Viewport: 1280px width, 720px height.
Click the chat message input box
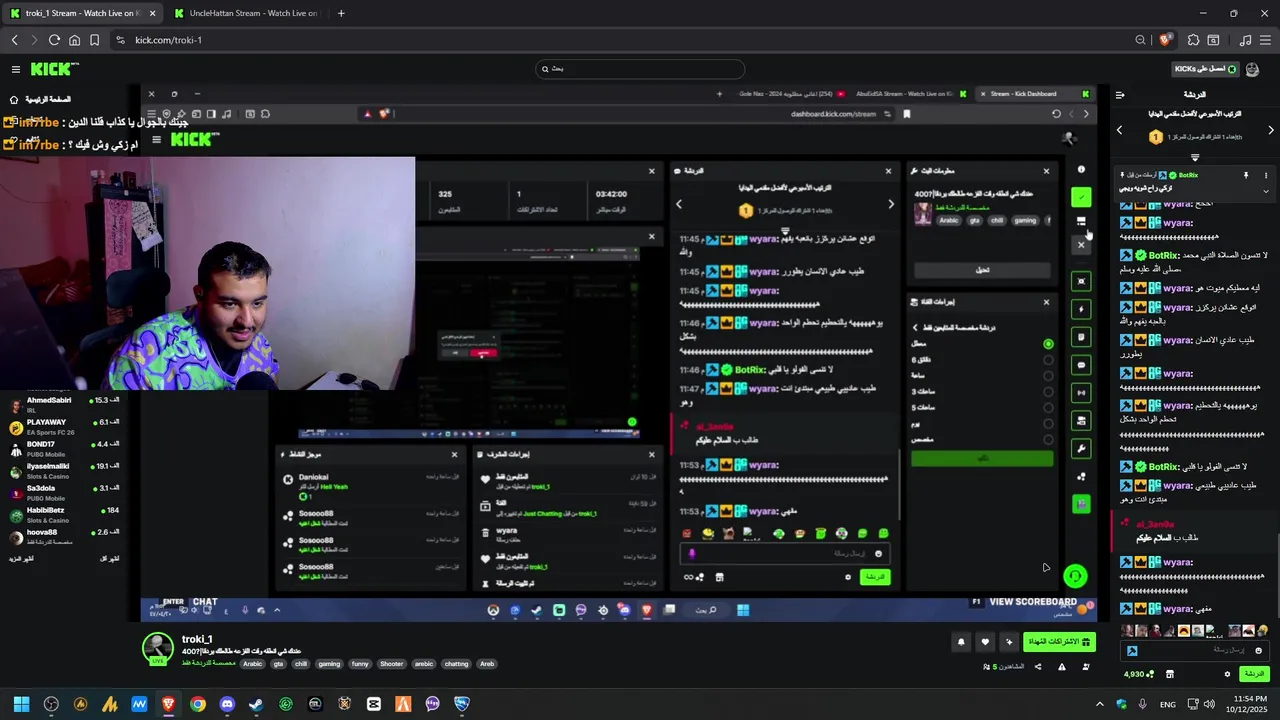tap(1195, 650)
